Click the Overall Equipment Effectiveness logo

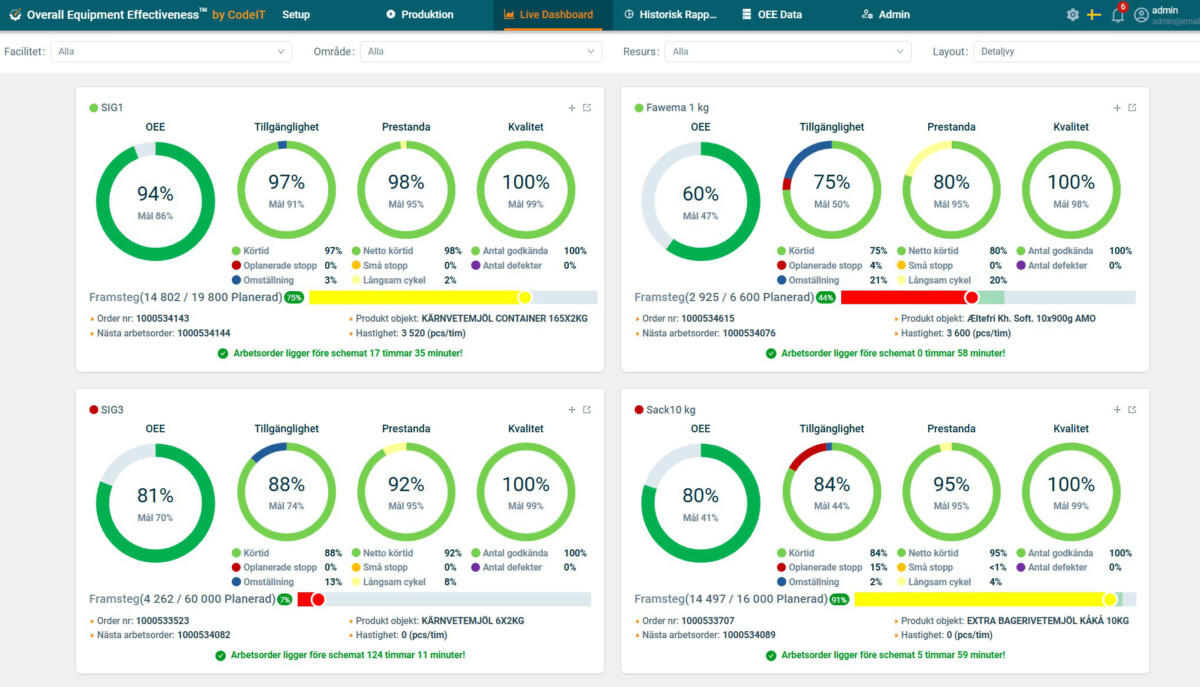coord(14,14)
